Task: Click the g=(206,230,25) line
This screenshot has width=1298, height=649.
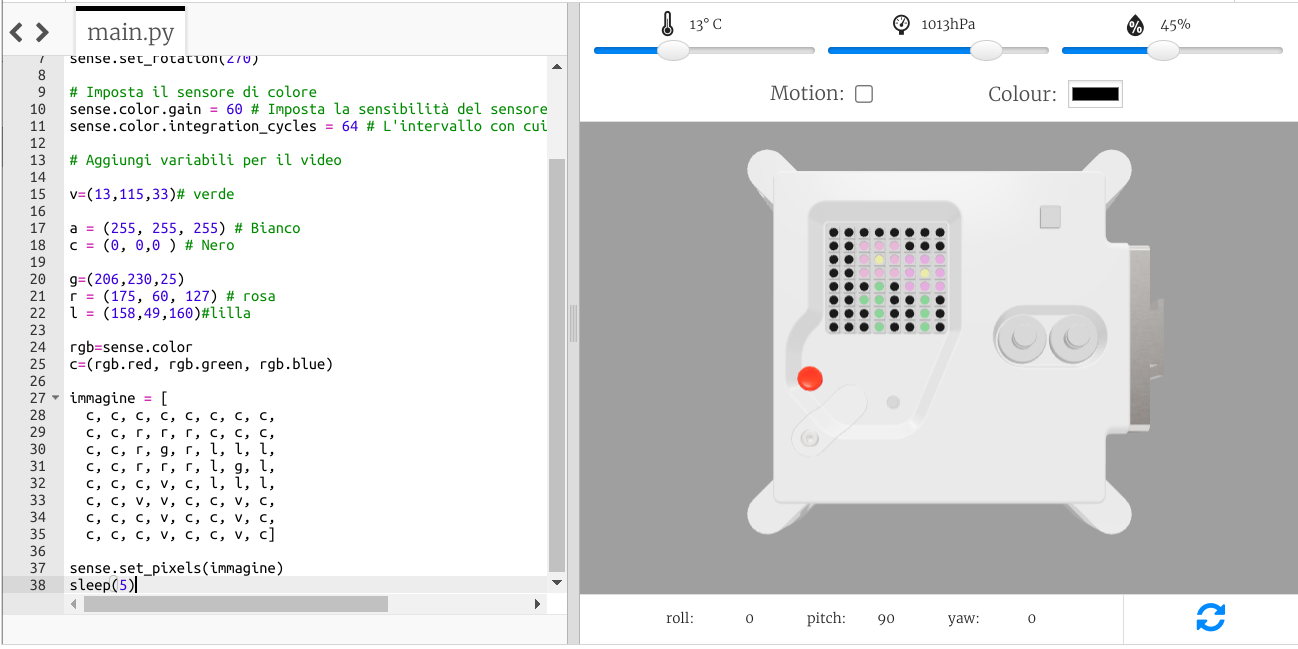Action: pos(127,279)
